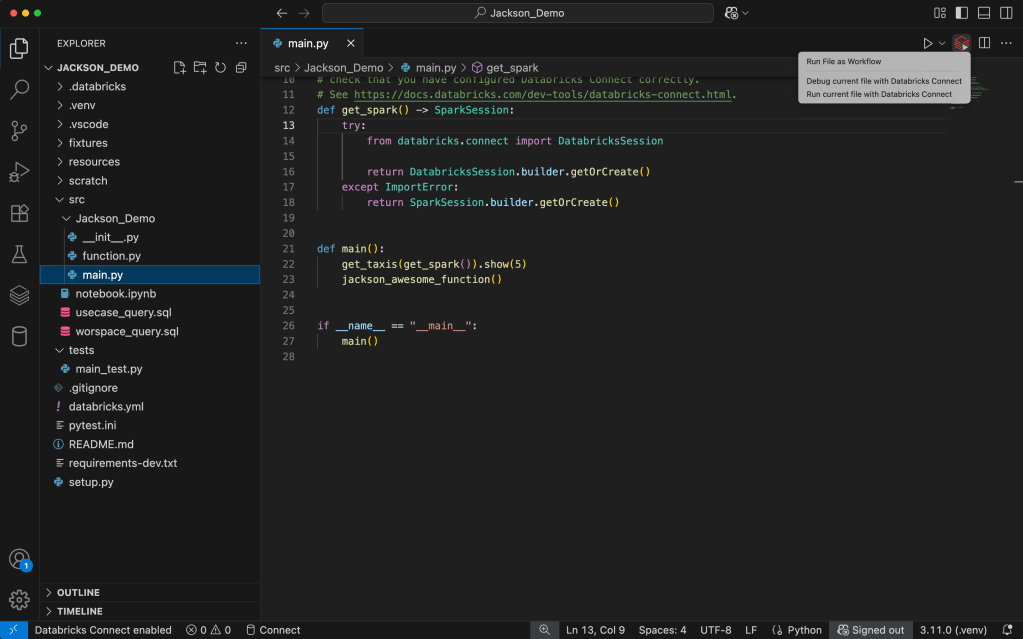1023x639 pixels.
Task: Click Connect in the status bar
Action: coord(273,630)
